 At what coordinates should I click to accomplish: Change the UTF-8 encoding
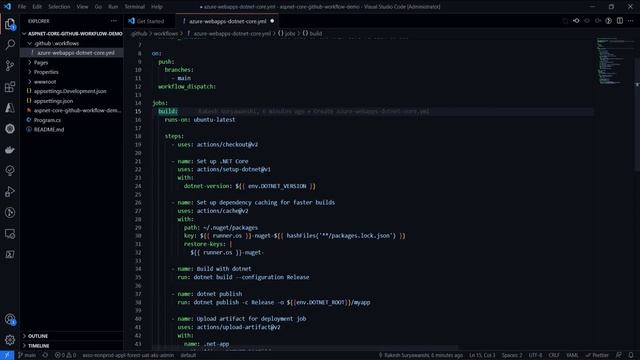click(536, 356)
